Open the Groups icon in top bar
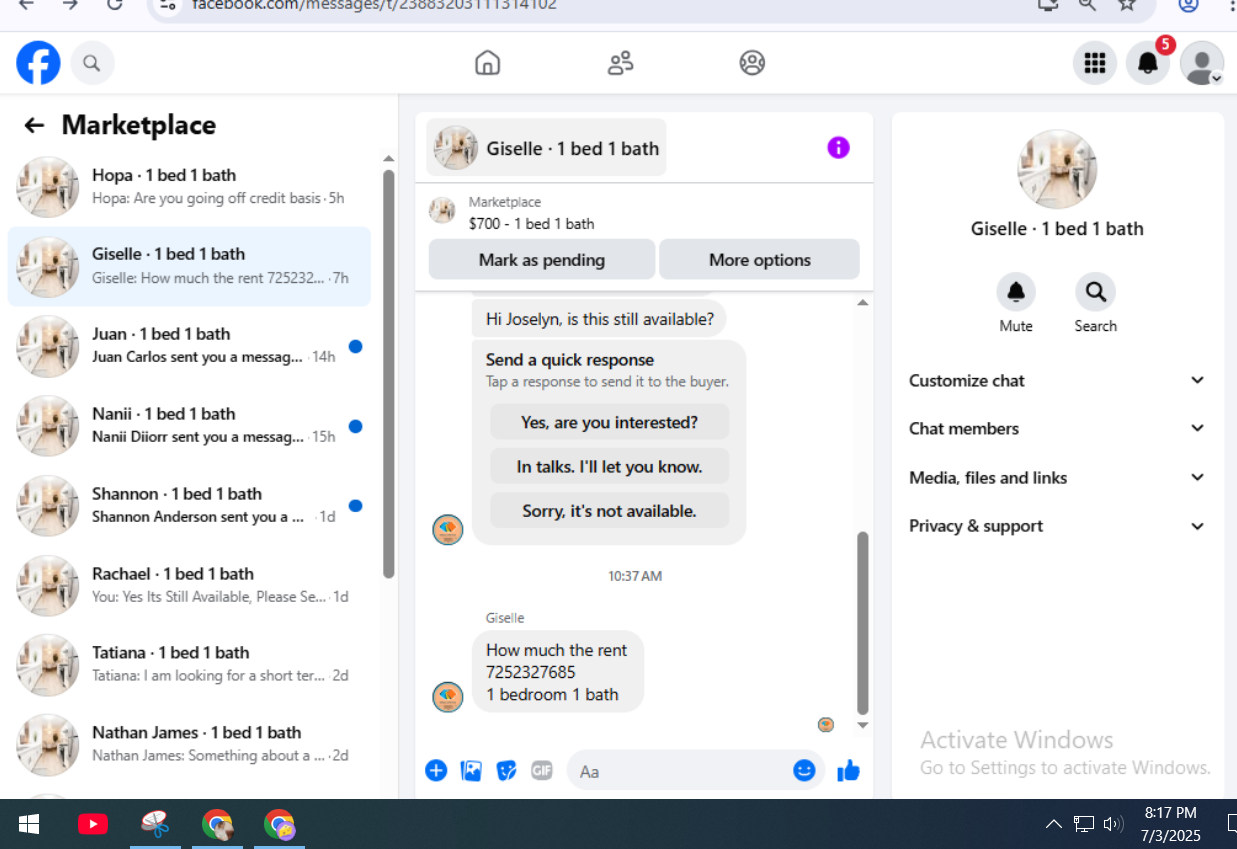Image resolution: width=1237 pixels, height=849 pixels. tap(752, 63)
